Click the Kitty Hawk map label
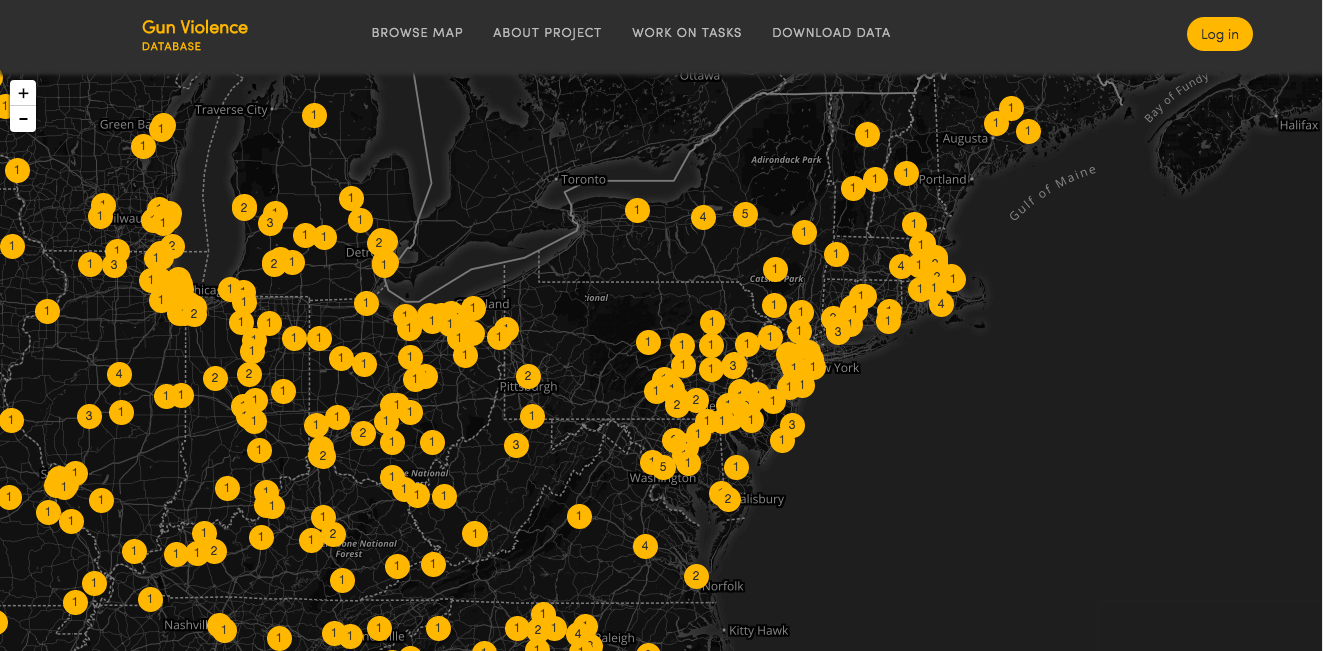 tap(759, 630)
